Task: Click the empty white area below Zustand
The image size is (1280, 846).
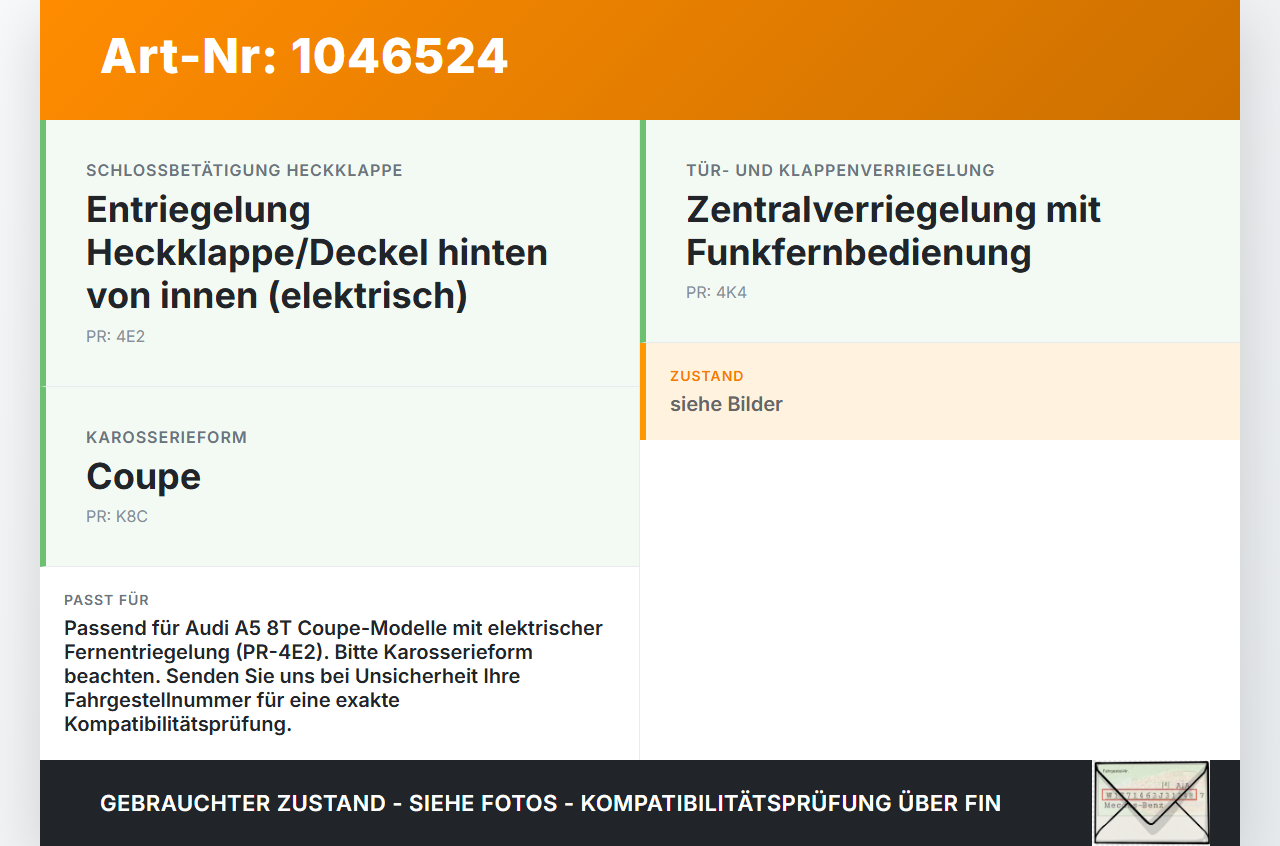Action: 940,600
